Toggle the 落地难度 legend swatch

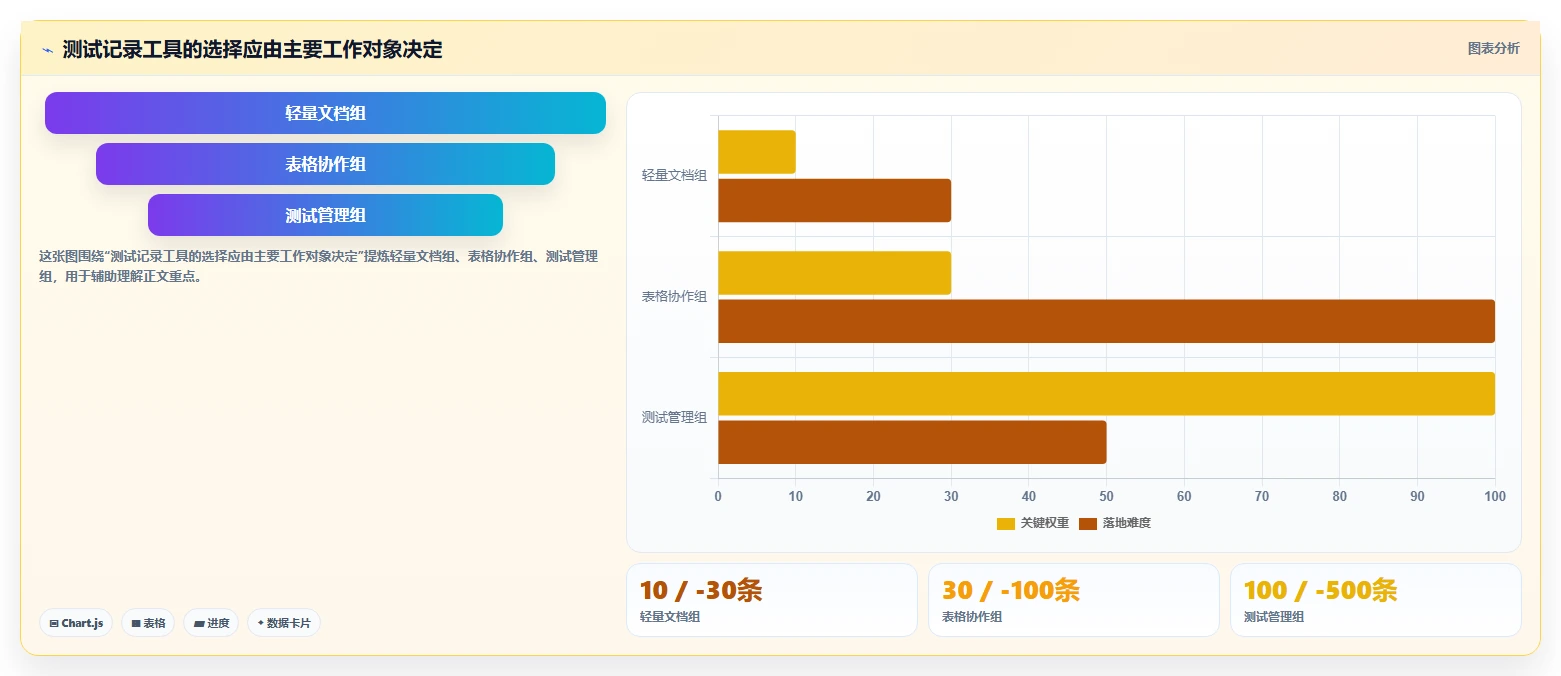point(1088,523)
